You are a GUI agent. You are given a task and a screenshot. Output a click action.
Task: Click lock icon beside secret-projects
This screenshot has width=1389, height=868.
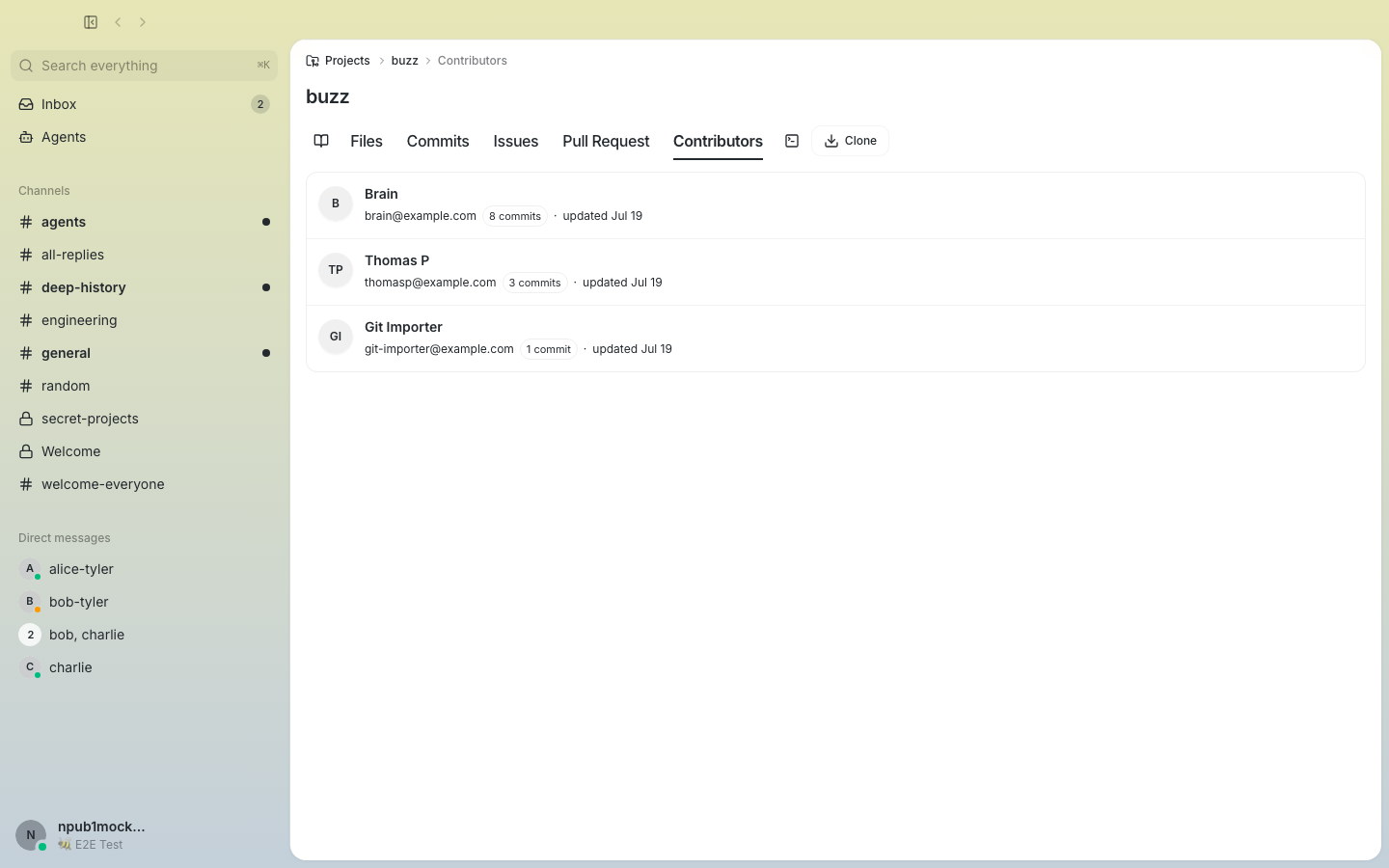pos(26,419)
